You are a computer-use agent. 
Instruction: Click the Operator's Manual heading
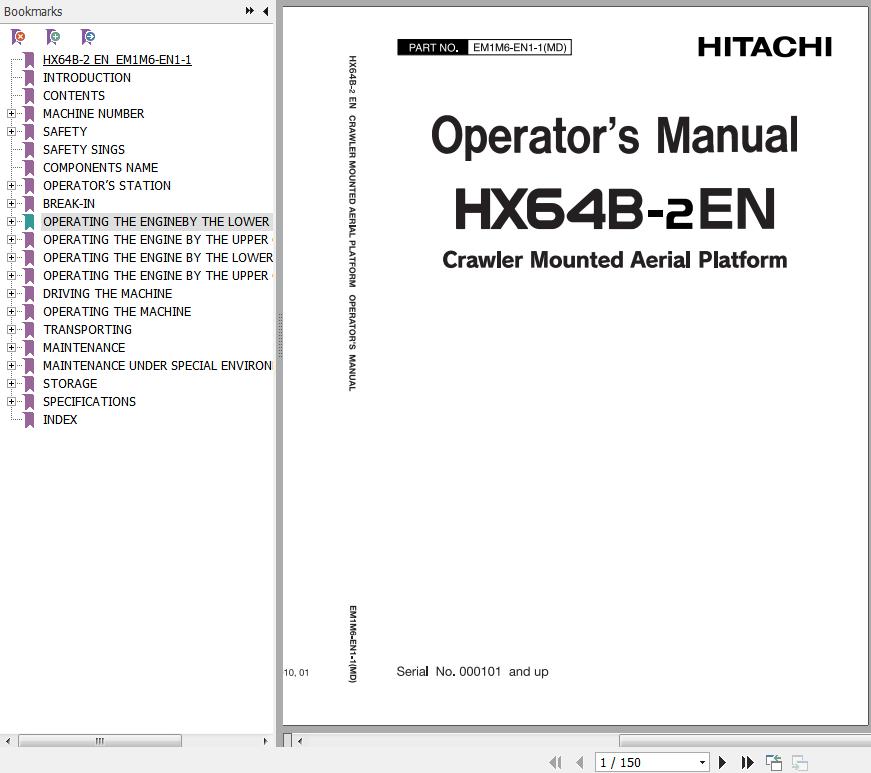click(615, 135)
